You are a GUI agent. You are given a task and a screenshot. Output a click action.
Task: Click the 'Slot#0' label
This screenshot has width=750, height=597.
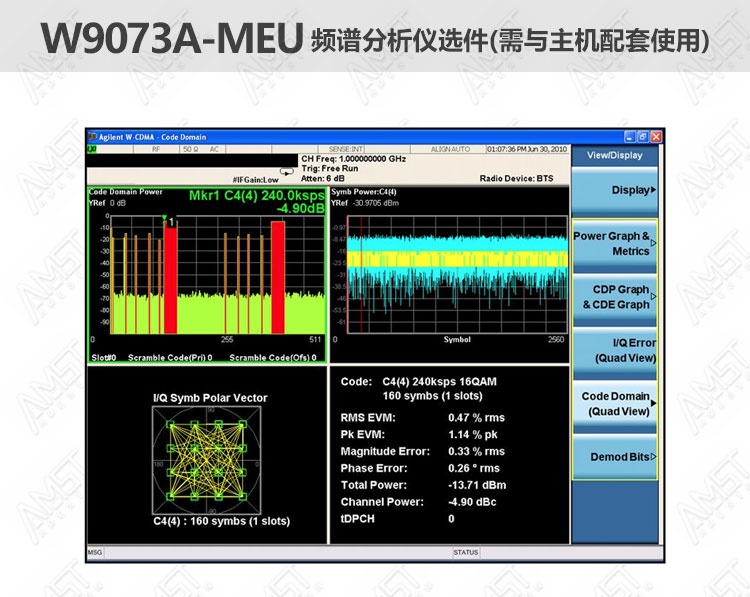103,357
